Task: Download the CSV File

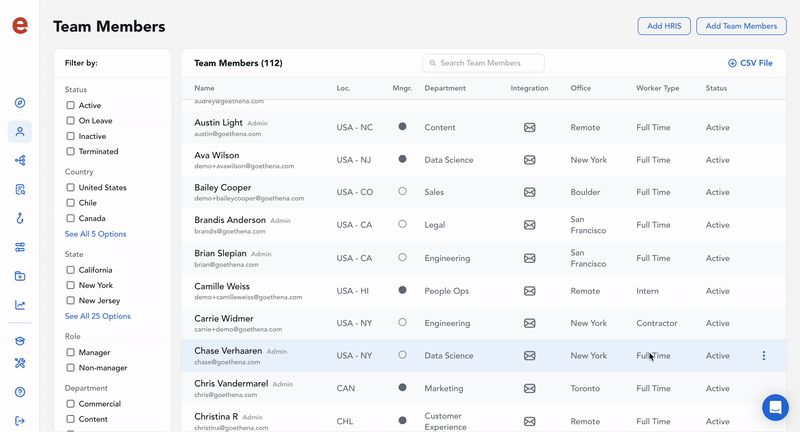Action: [x=750, y=63]
